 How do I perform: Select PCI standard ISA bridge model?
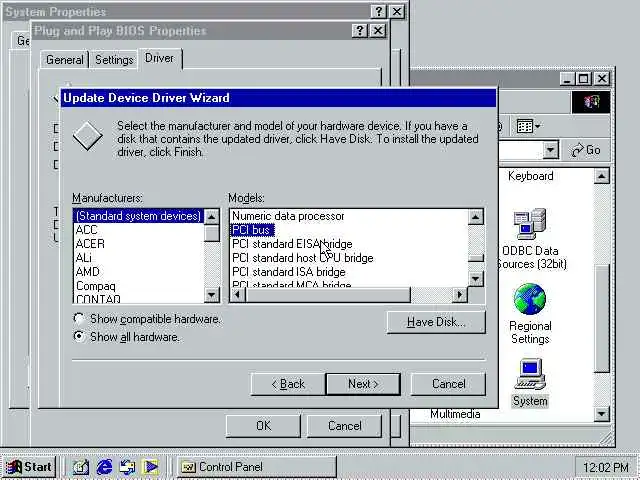289,271
